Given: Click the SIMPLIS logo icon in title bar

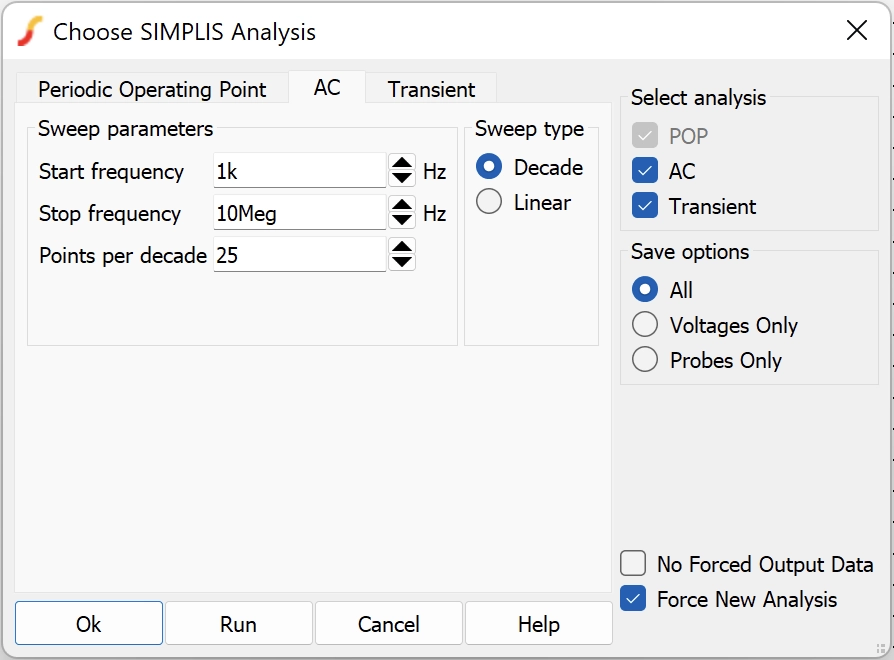Looking at the screenshot, I should (30, 31).
